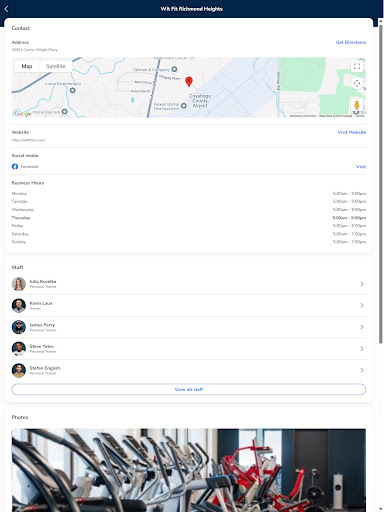The height and width of the screenshot is (512, 384).
Task: Expand Stefan English's profile arrow
Action: coord(362,370)
